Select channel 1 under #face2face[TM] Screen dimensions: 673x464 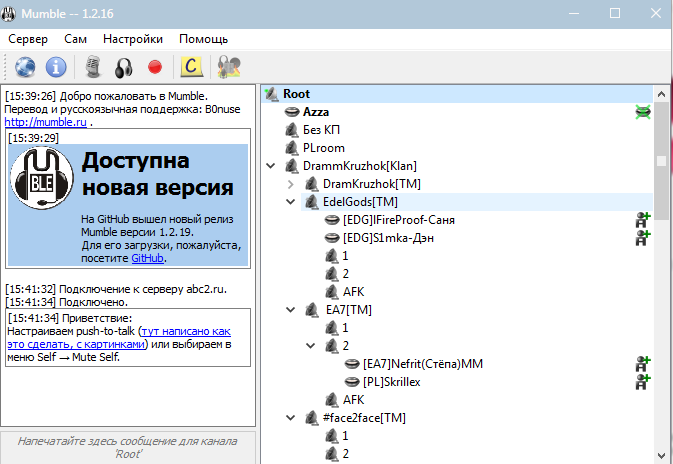[x=345, y=436]
